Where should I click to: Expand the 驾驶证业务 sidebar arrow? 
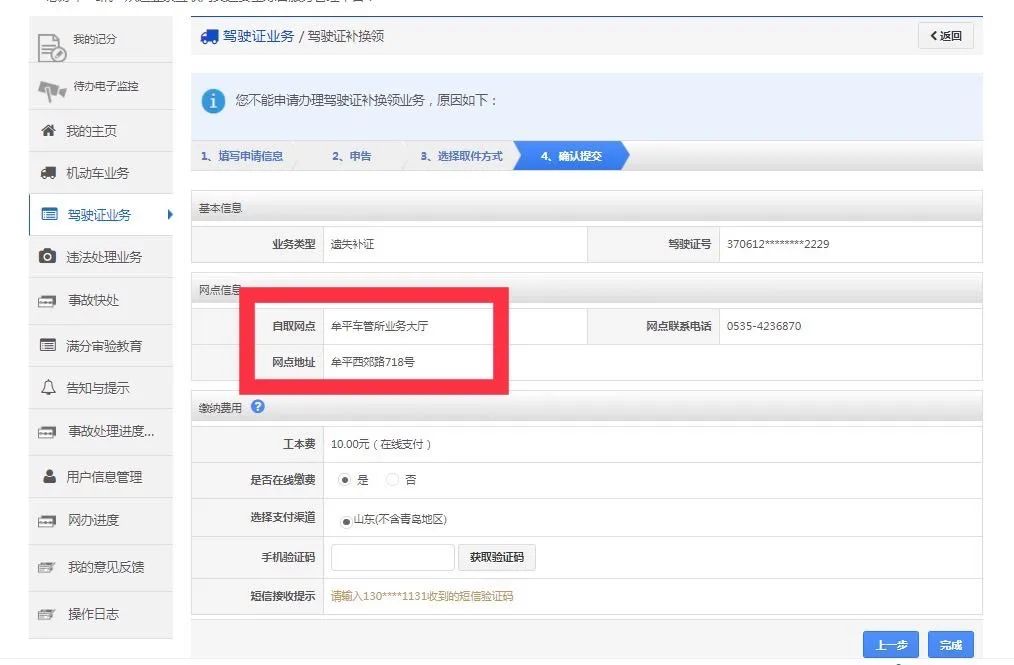click(170, 214)
